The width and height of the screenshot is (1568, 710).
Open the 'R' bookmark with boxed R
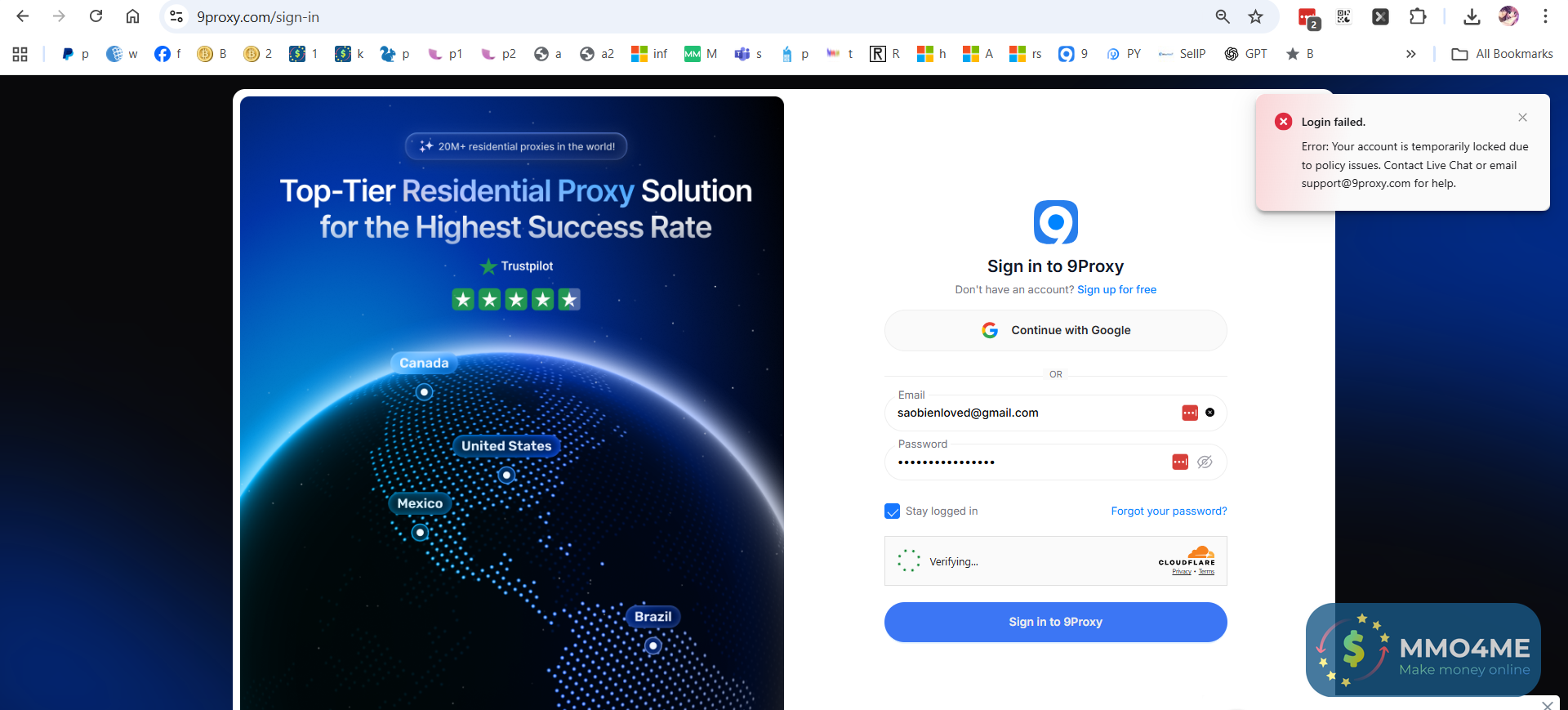[x=885, y=54]
